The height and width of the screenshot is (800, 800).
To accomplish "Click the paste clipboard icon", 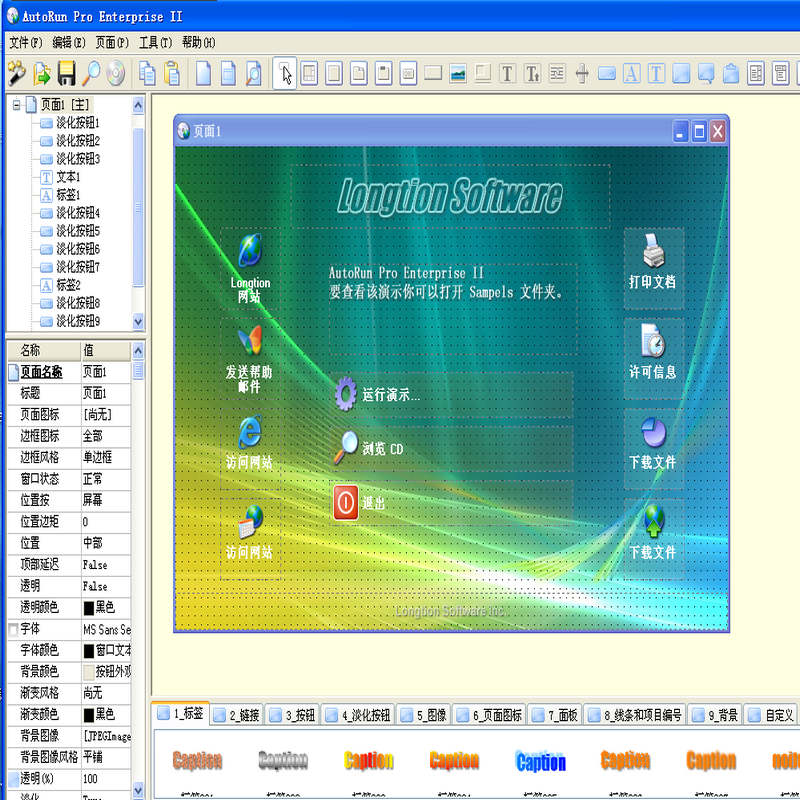I will pyautogui.click(x=172, y=73).
